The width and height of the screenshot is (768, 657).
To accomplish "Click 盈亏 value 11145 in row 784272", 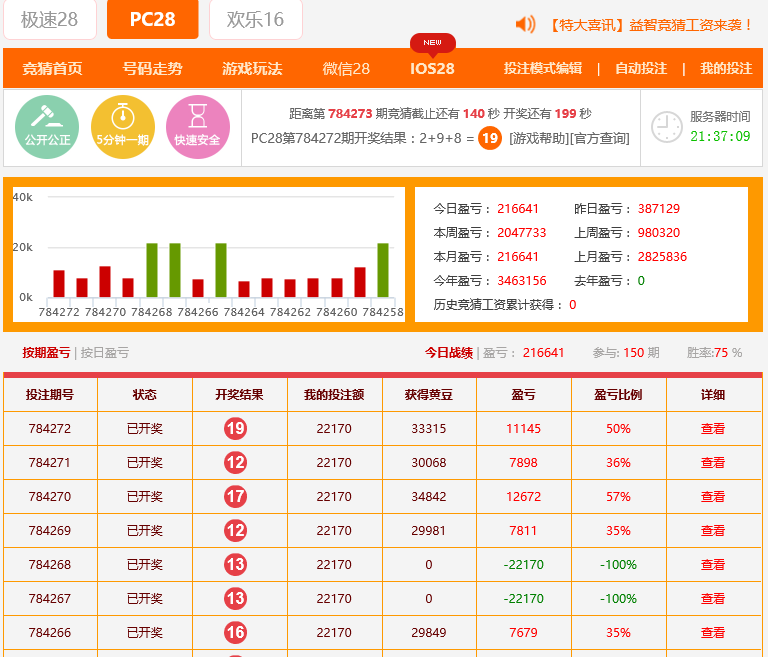I will pyautogui.click(x=524, y=429).
